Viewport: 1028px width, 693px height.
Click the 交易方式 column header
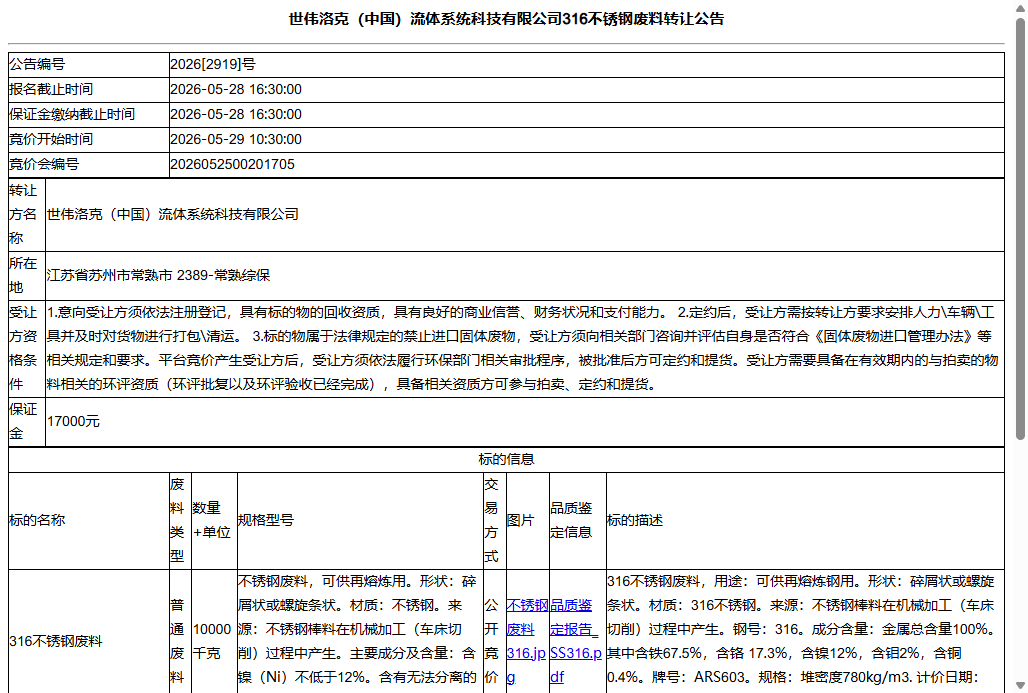(x=495, y=521)
